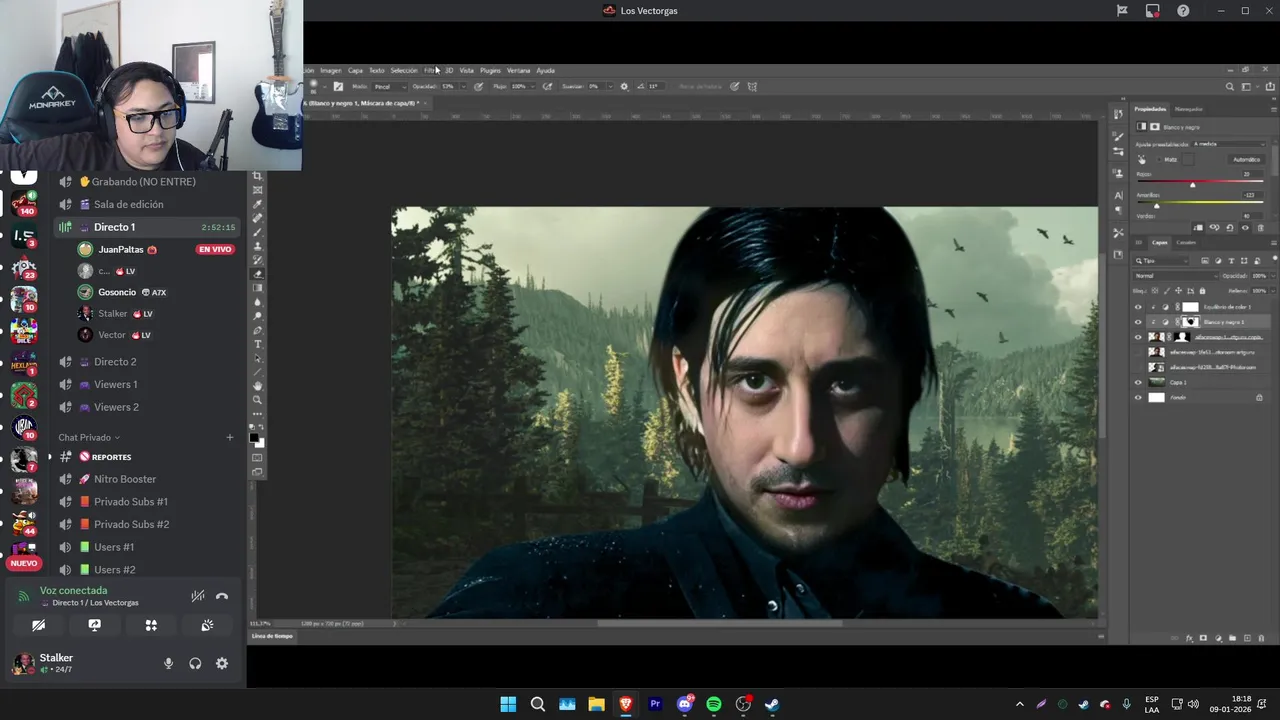
Task: Open Spotify from the Windows taskbar
Action: click(x=714, y=704)
